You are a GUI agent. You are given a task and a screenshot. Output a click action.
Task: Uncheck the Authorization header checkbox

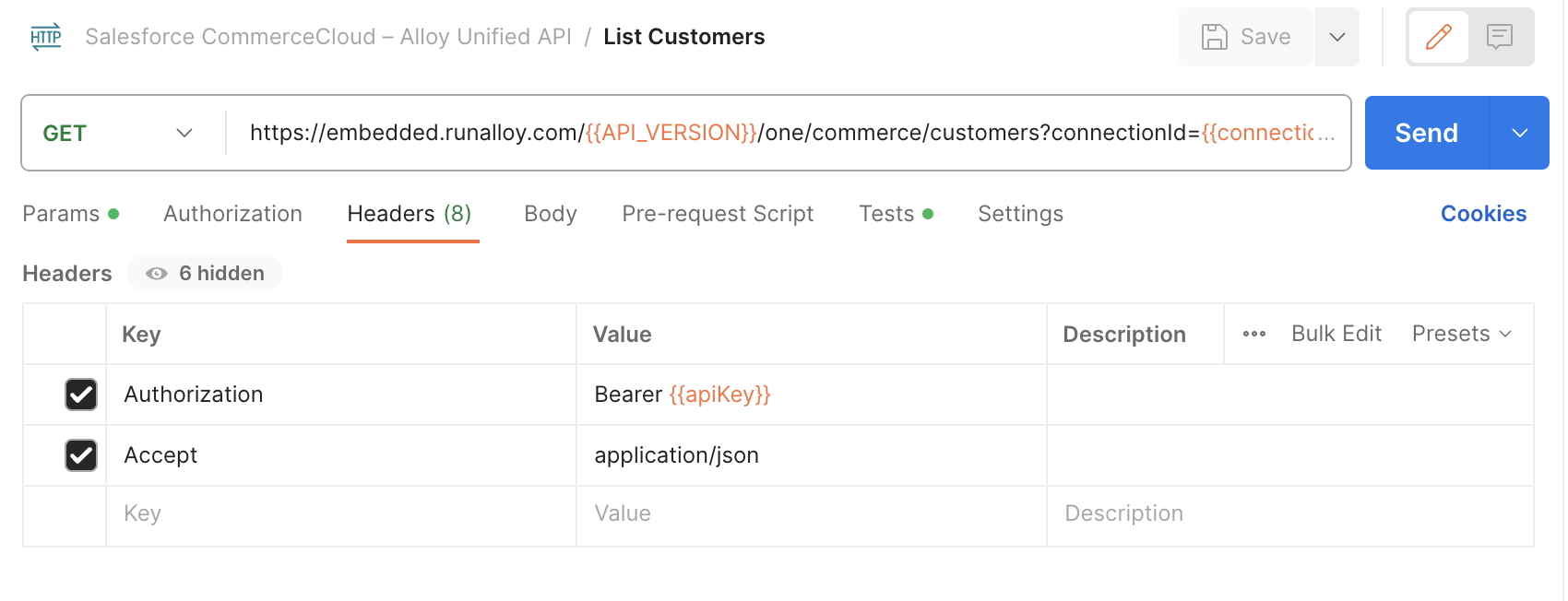pyautogui.click(x=81, y=395)
